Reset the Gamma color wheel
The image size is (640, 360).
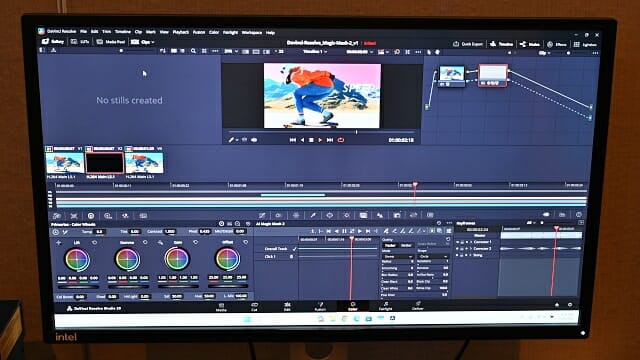(x=145, y=242)
